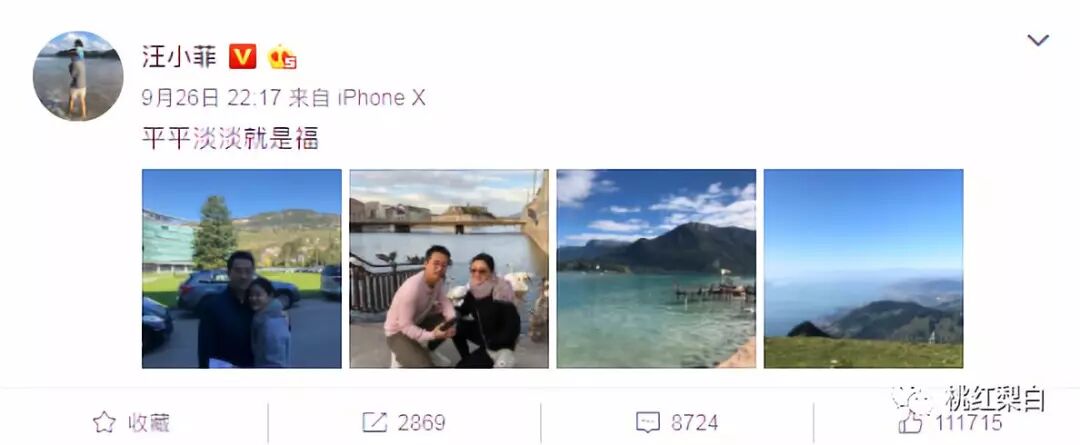Image resolution: width=1080 pixels, height=445 pixels.
Task: Click the 2869 repost count
Action: coord(422,423)
